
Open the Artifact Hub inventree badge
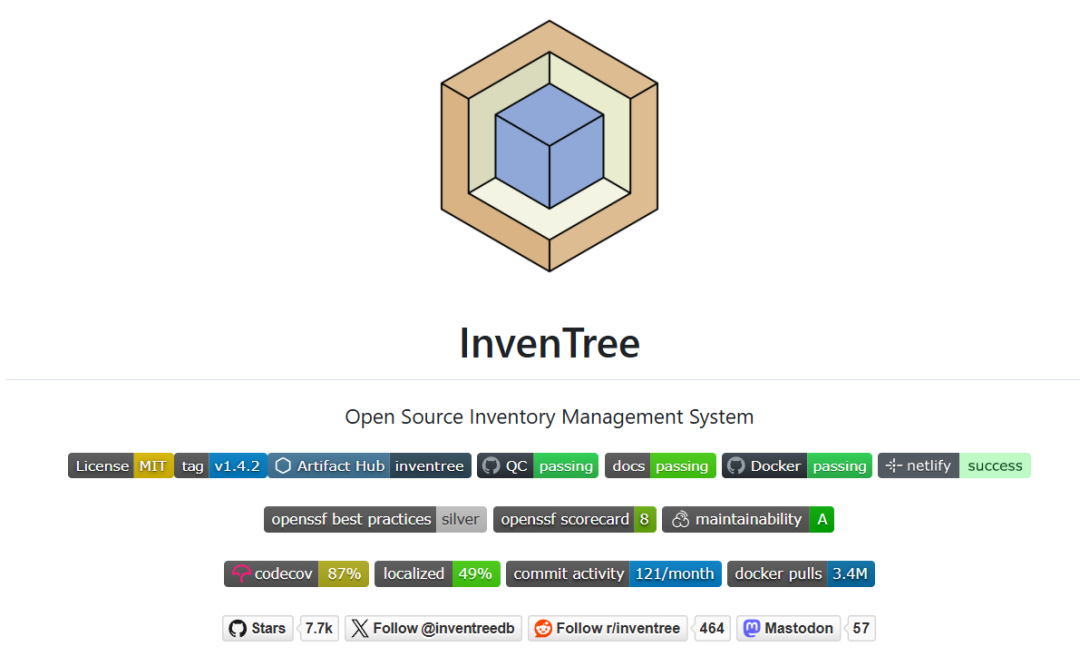(x=370, y=466)
